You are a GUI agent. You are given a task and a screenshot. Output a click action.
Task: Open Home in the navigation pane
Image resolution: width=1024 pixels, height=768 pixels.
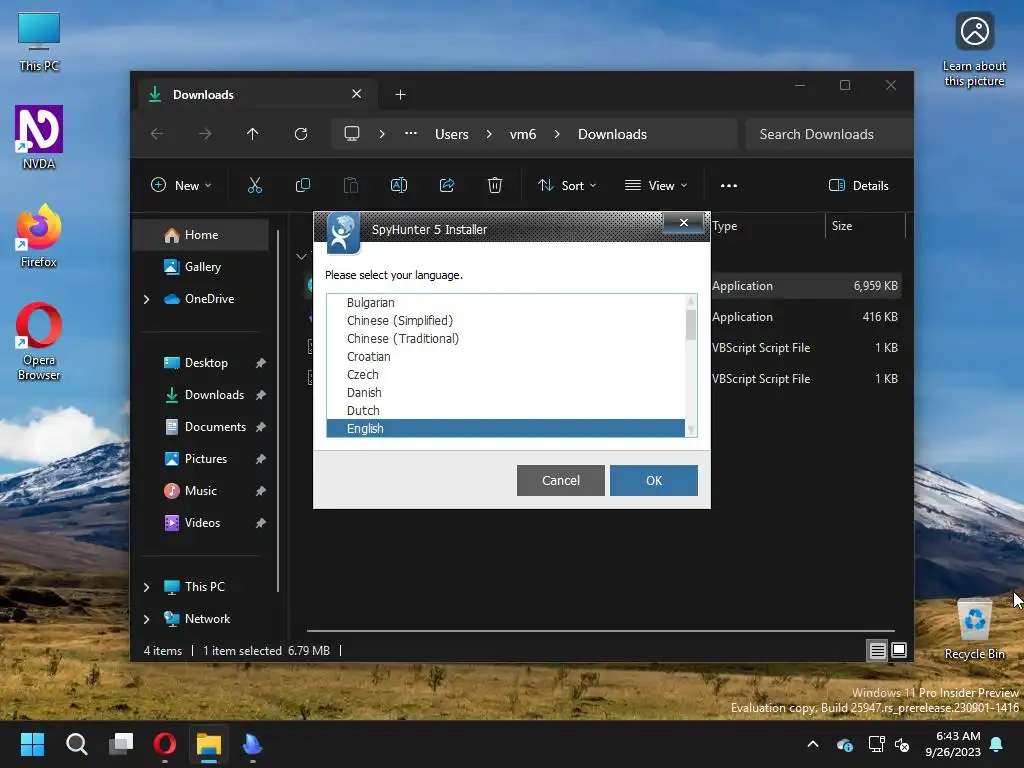click(200, 234)
